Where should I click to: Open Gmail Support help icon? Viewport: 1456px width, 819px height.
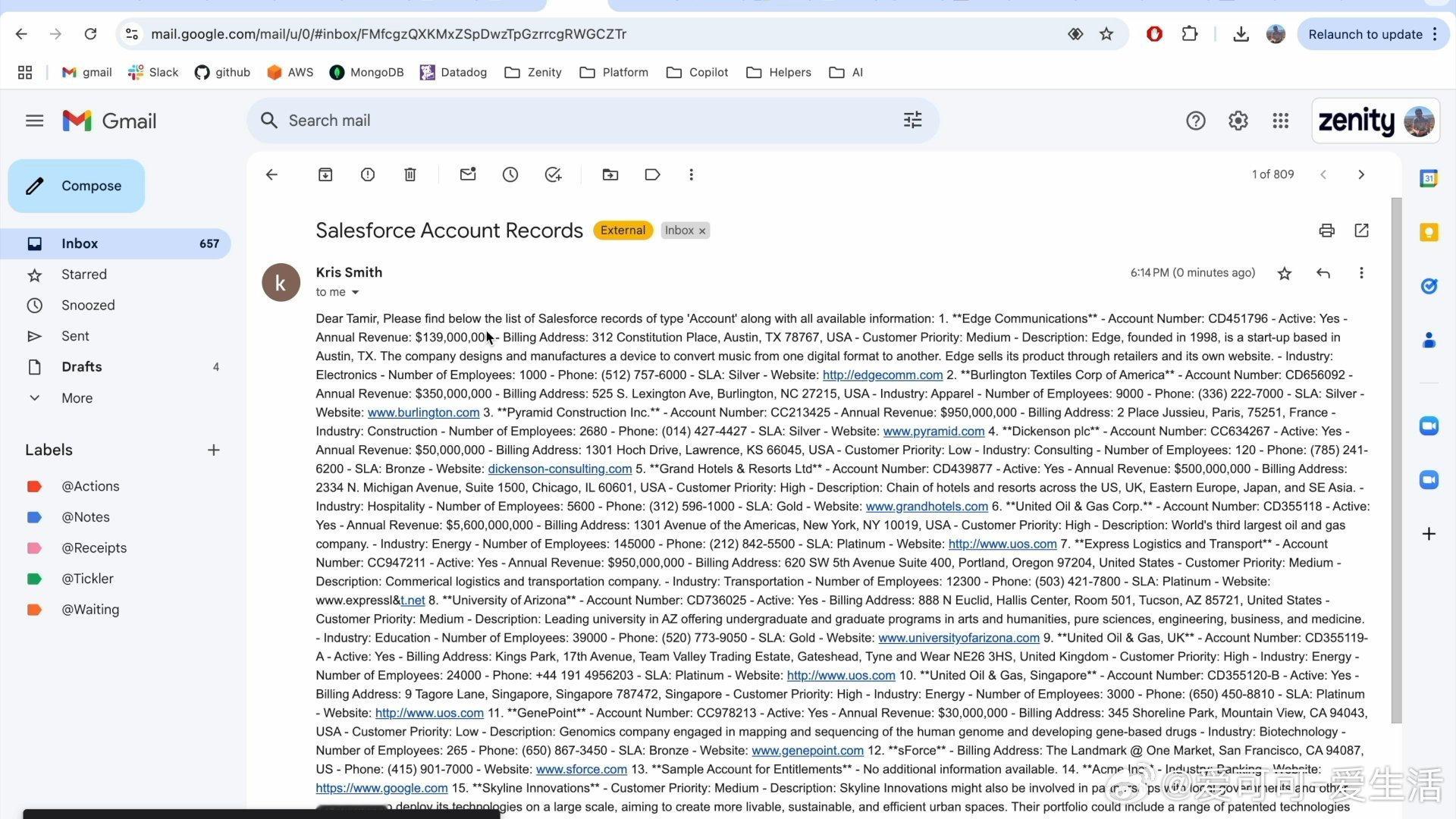pyautogui.click(x=1195, y=121)
